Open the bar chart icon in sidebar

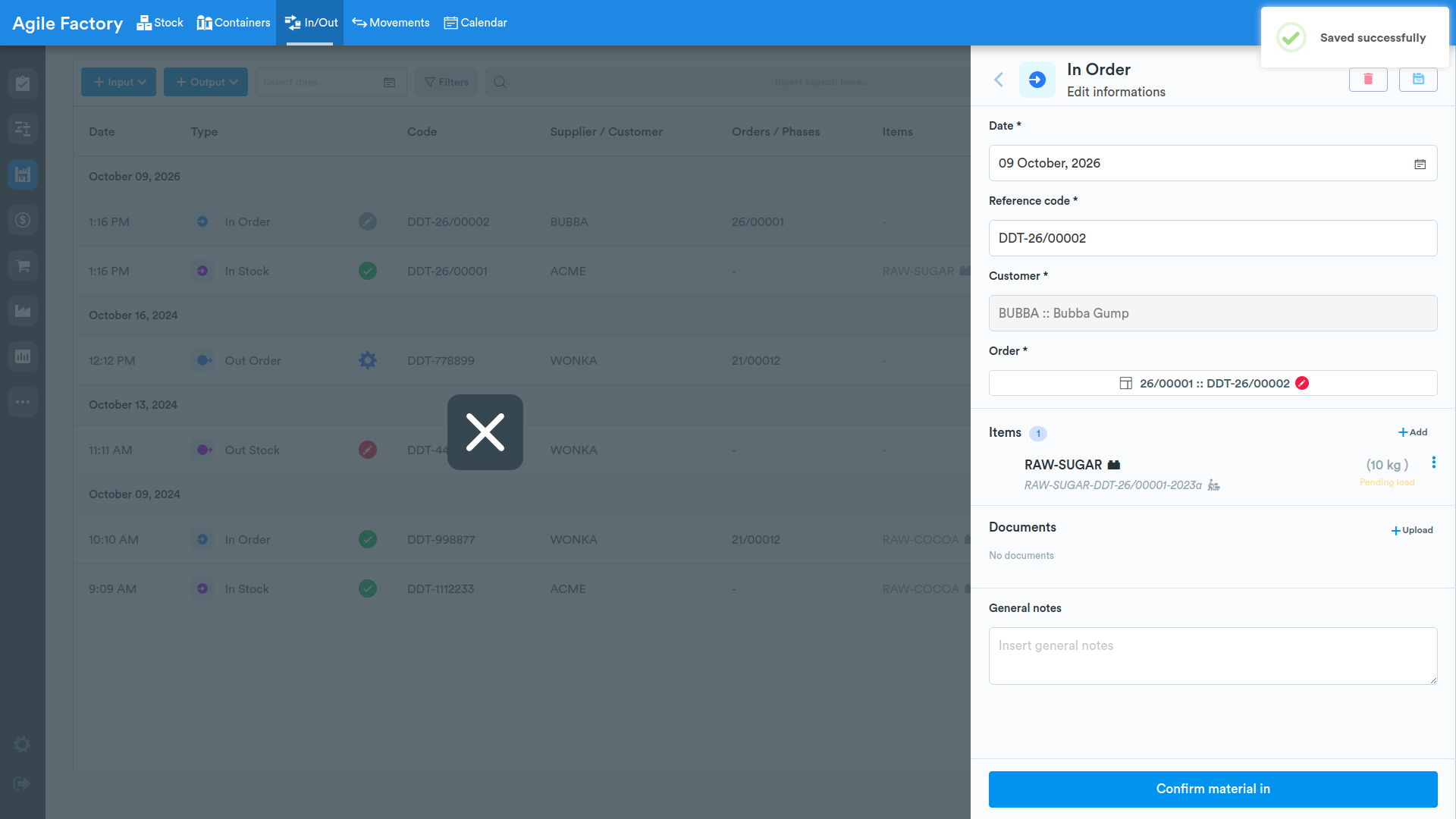point(23,356)
